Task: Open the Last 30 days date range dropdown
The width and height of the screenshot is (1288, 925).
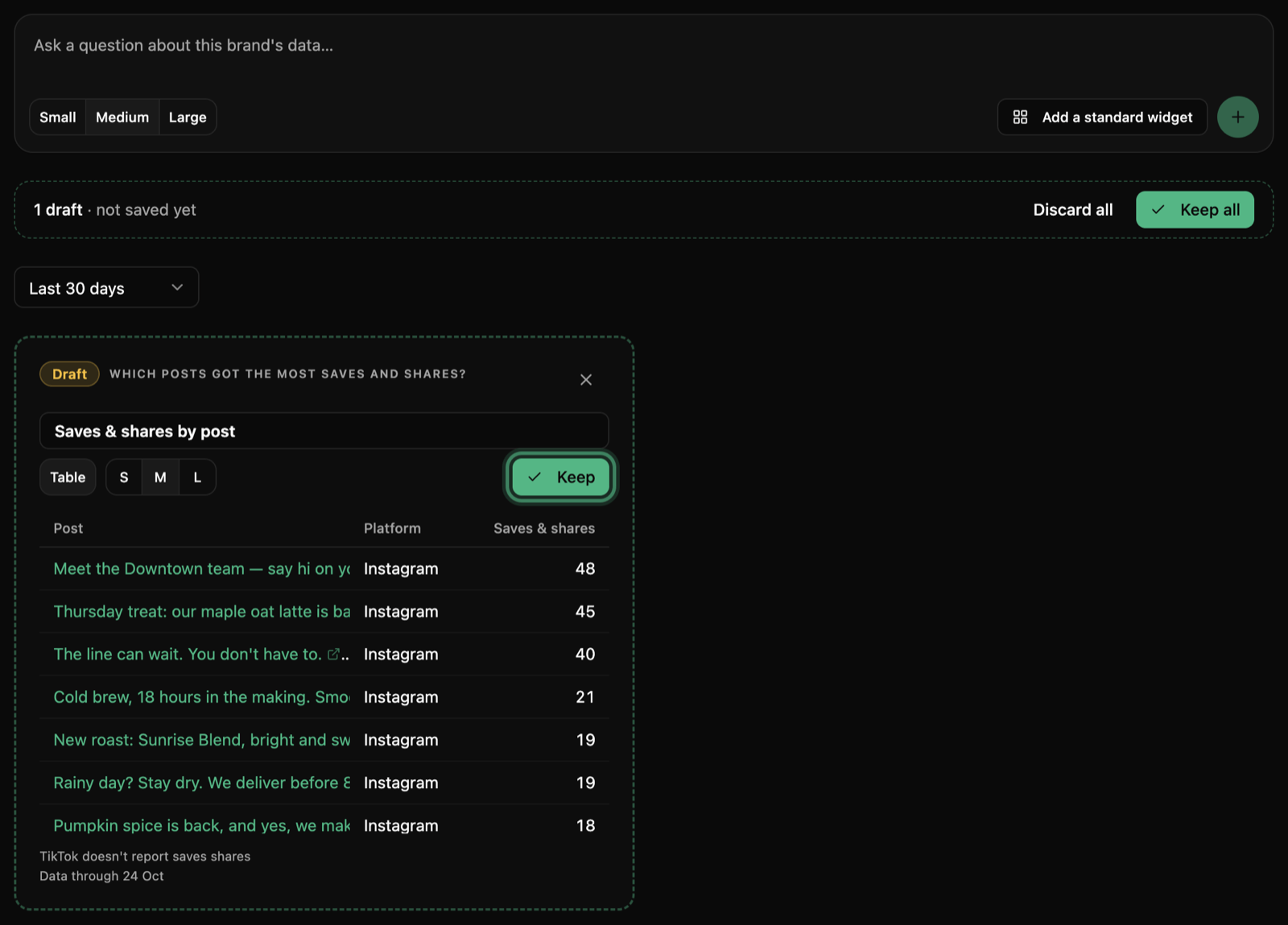Action: click(106, 287)
